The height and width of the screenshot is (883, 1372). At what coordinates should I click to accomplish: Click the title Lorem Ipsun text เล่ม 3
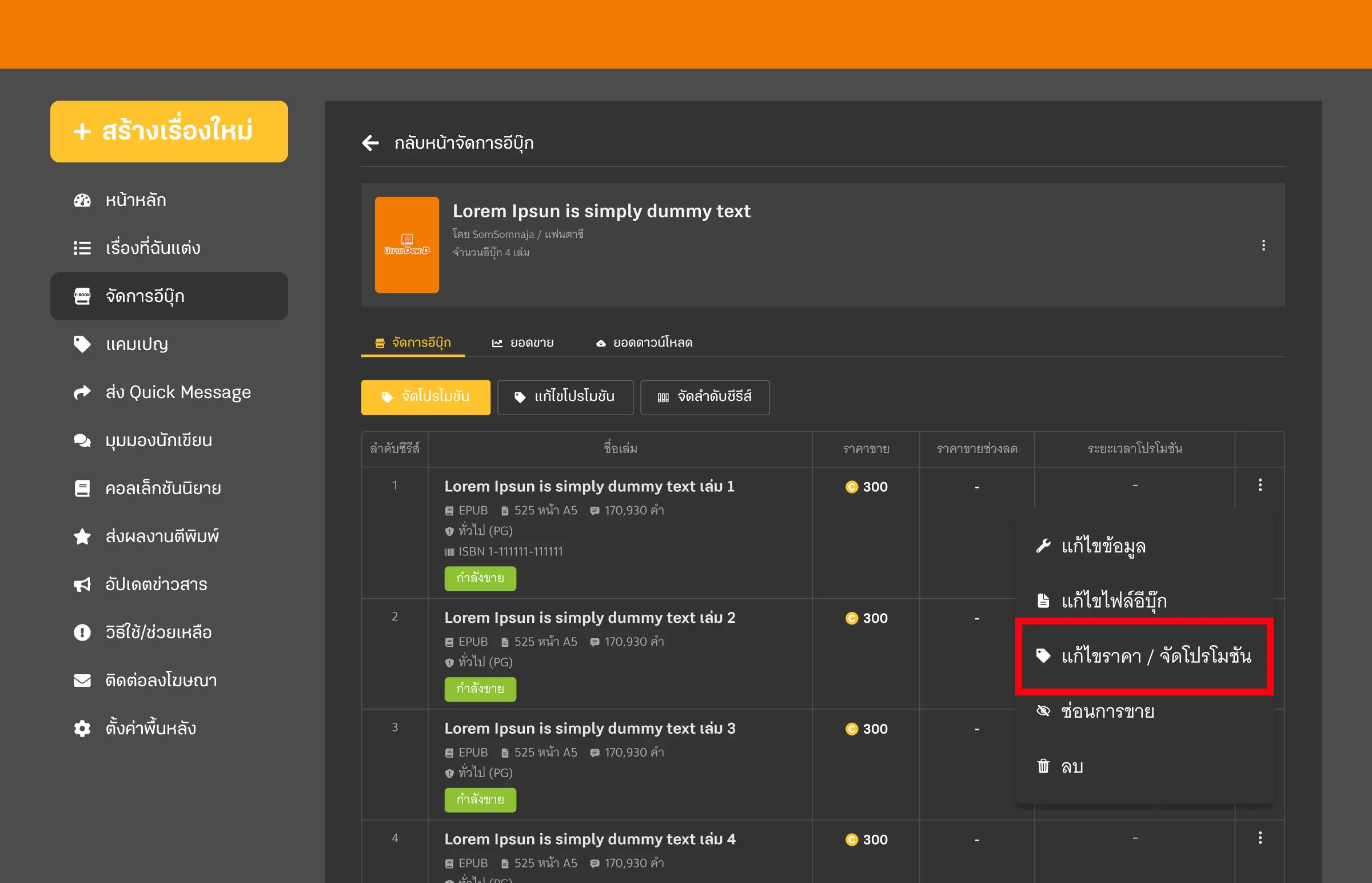pyautogui.click(x=590, y=728)
